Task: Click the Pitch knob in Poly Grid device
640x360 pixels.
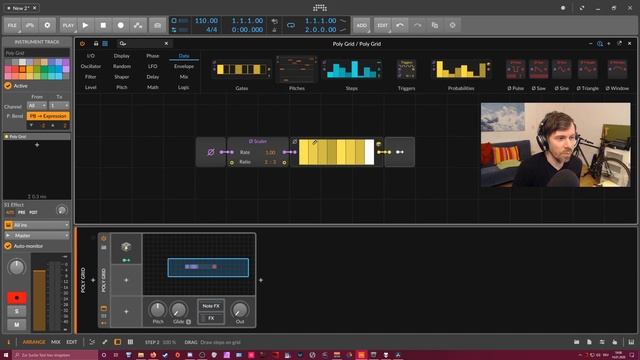Action: [x=158, y=310]
